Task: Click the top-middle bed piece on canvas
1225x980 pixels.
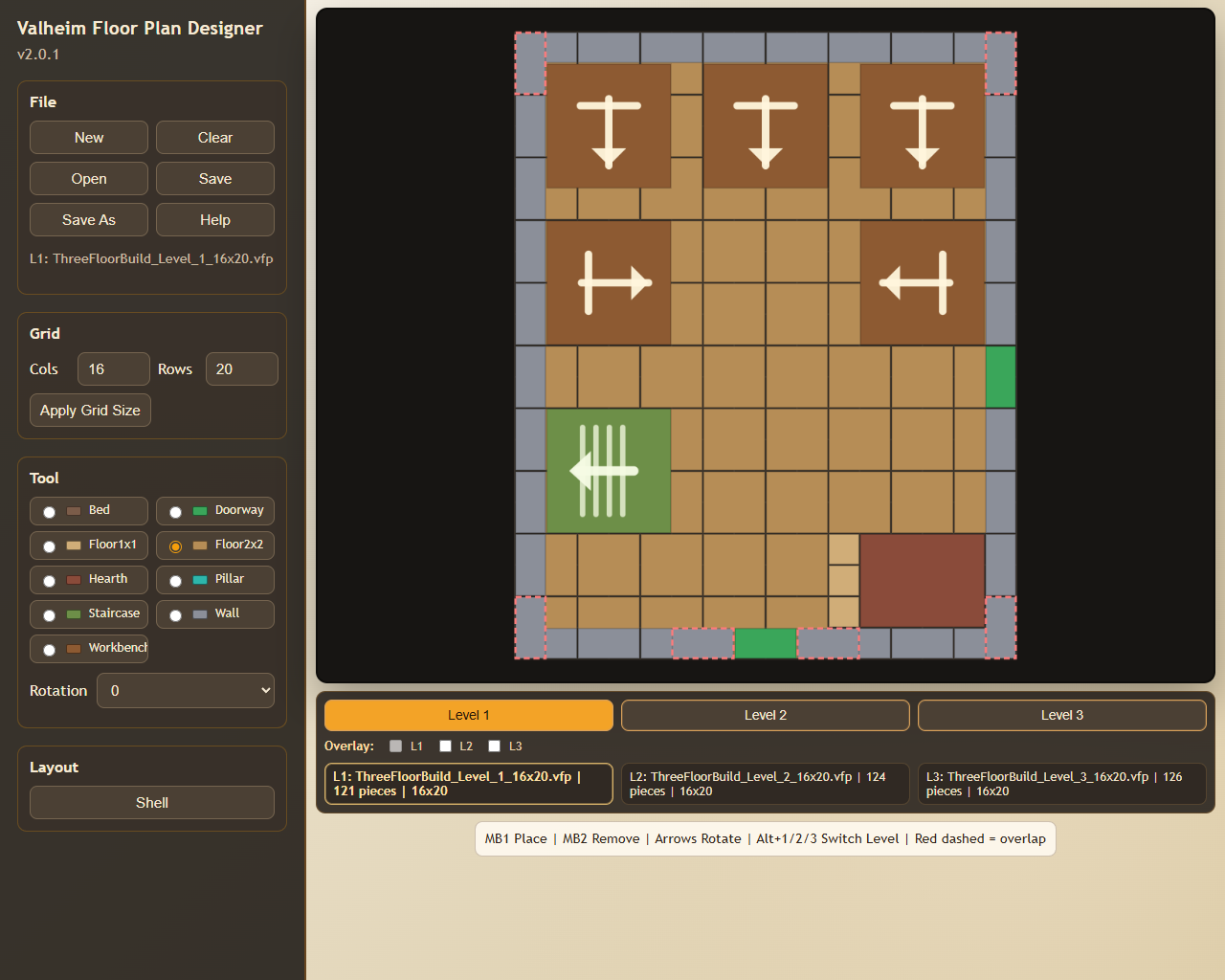Action: (x=766, y=126)
